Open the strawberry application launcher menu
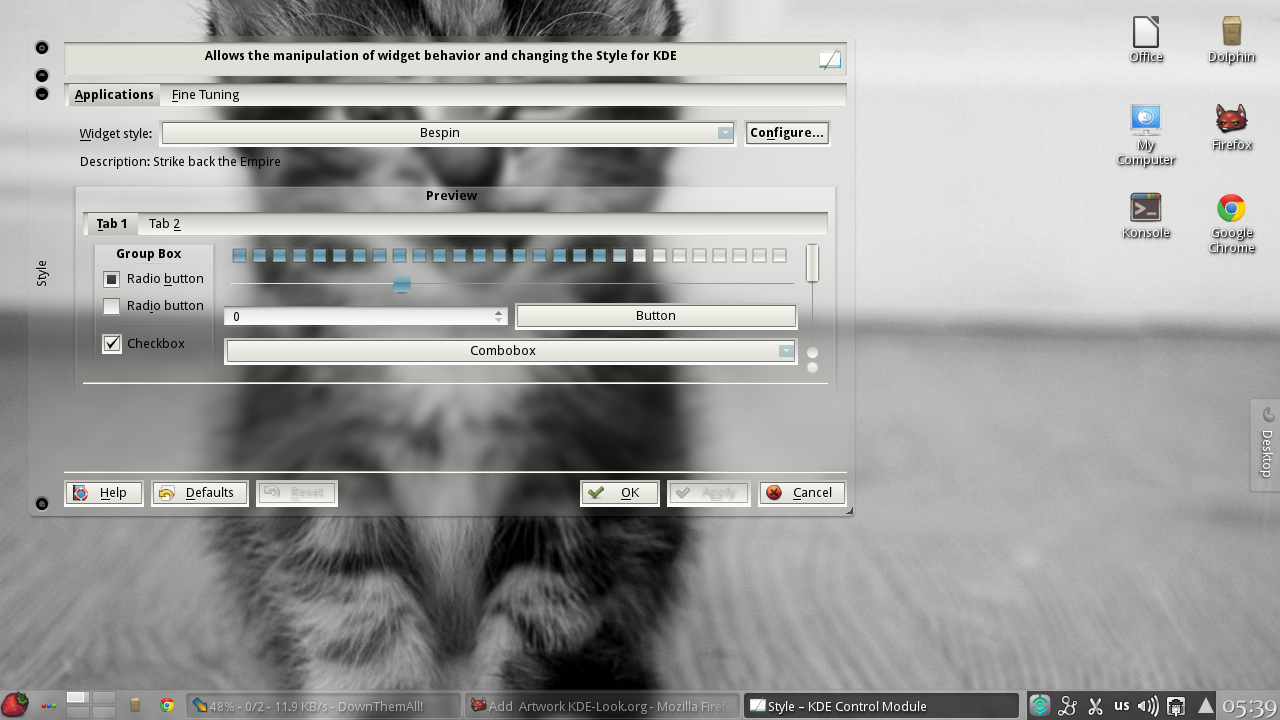 (15, 705)
